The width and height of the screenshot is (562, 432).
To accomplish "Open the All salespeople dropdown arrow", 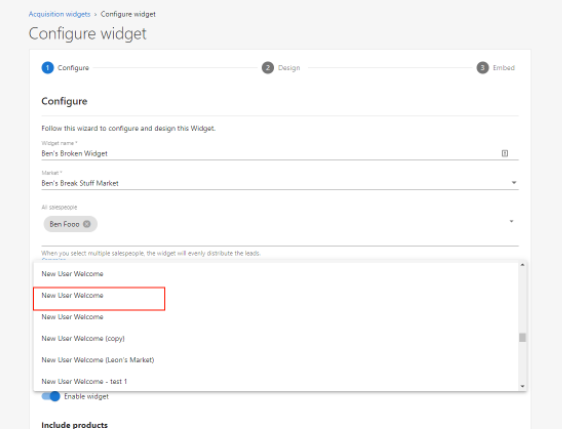I will click(x=511, y=222).
